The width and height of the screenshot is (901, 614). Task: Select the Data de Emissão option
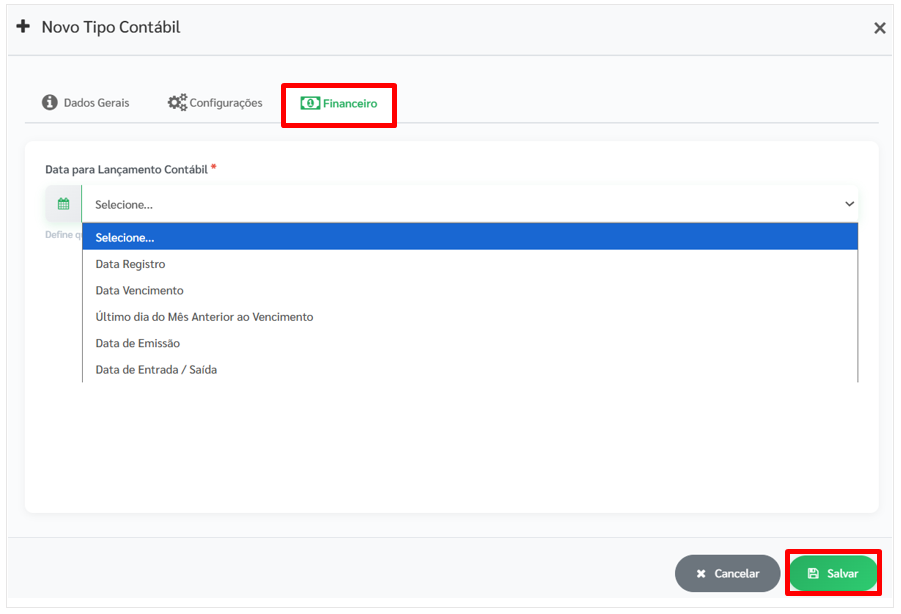(x=137, y=343)
